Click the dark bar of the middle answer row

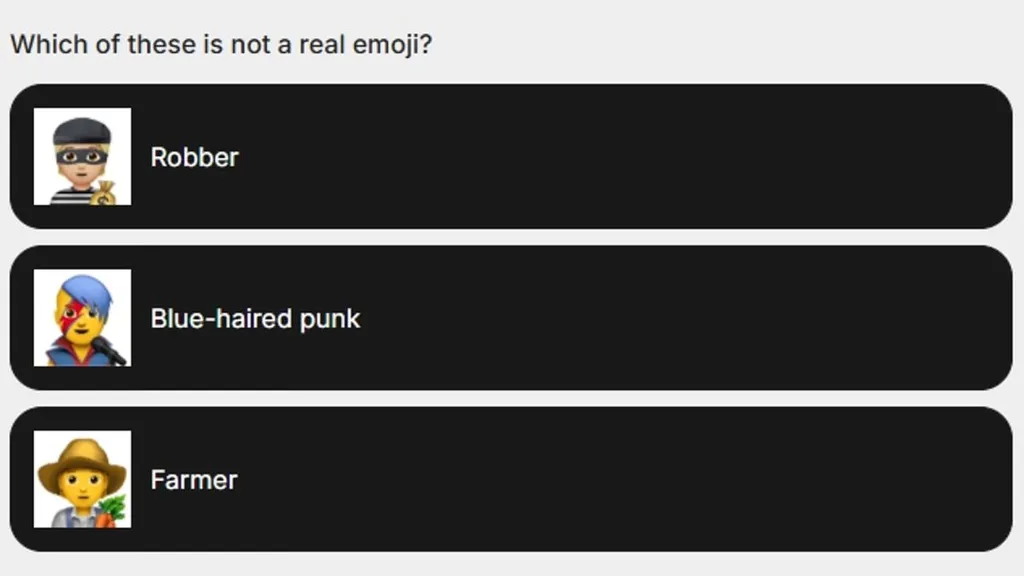click(x=600, y=319)
